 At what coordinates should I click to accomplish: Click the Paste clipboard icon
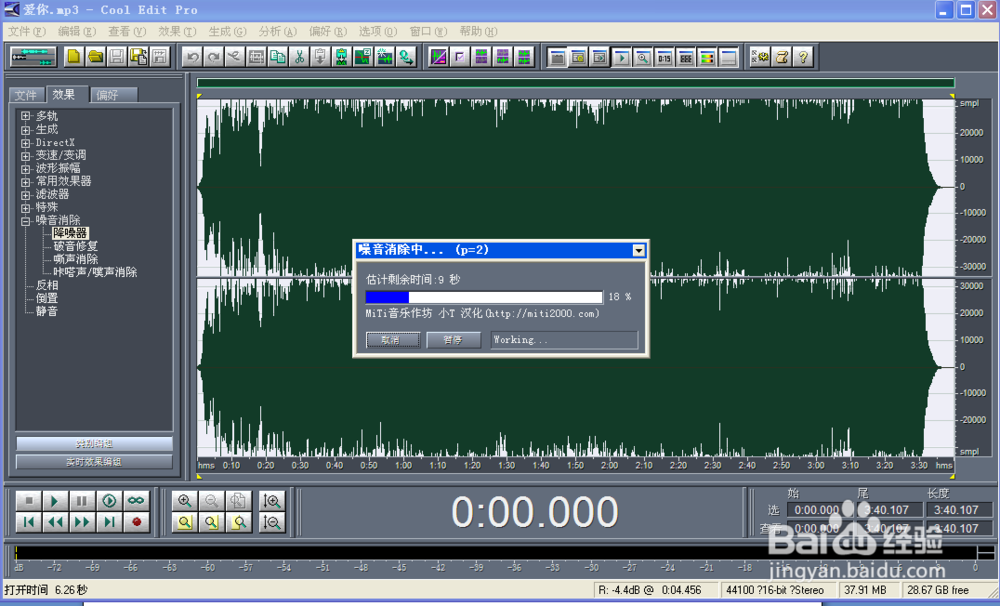pos(320,57)
